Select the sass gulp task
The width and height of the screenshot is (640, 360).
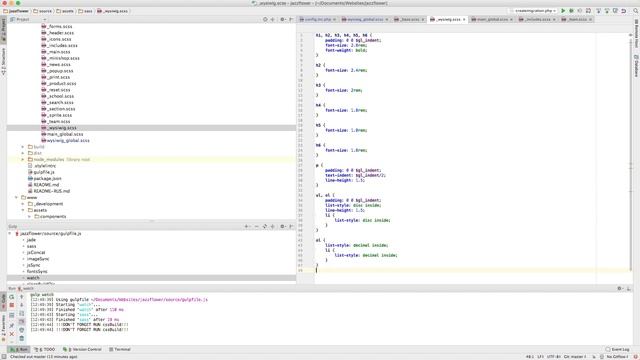(x=31, y=246)
